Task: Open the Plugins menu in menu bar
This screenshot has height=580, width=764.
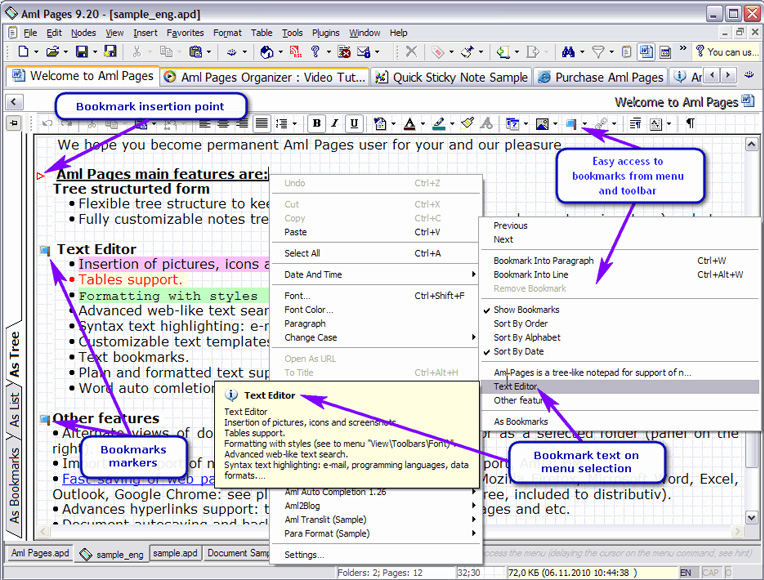Action: (x=325, y=33)
